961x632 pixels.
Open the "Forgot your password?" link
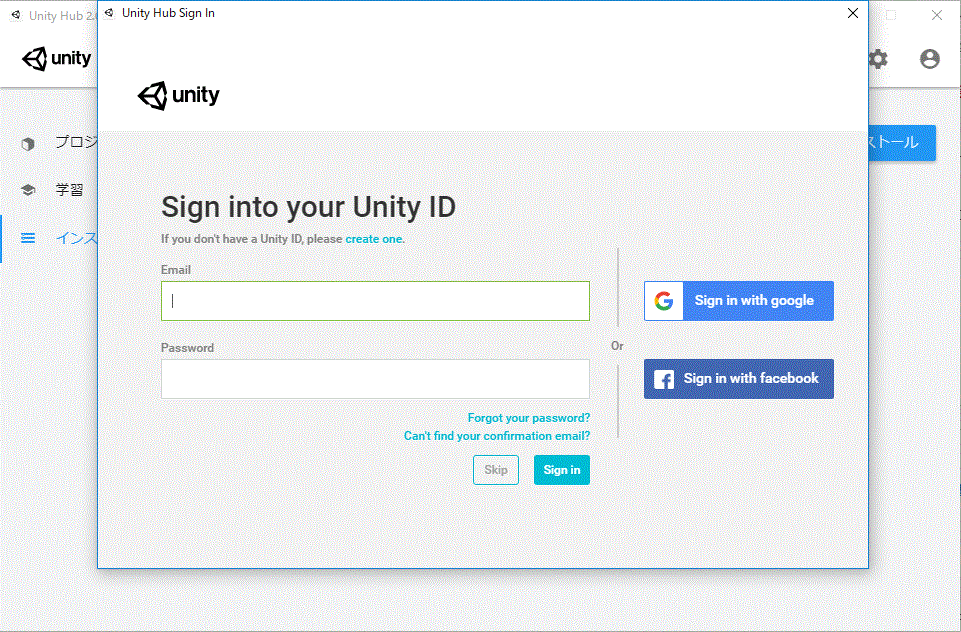coord(528,418)
